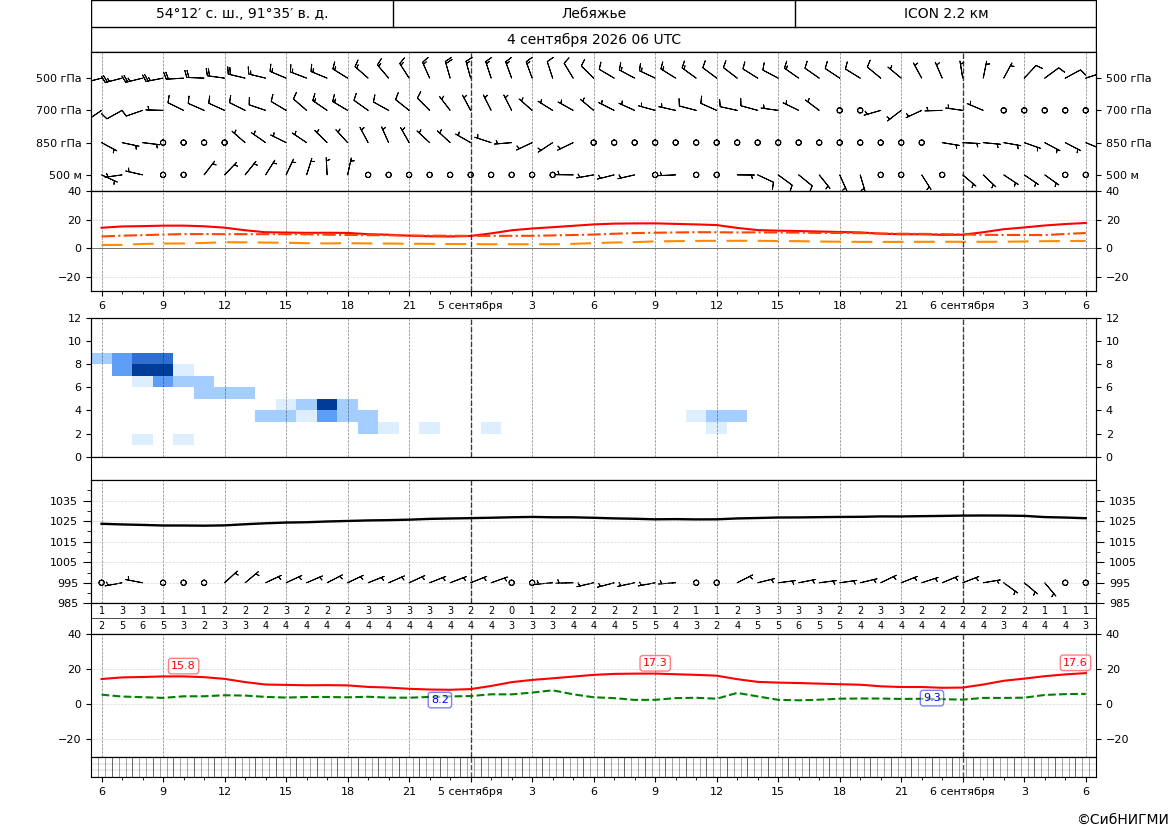Click the ©СибНИГМИ copyright text
1169x827 pixels.
click(x=1123, y=819)
